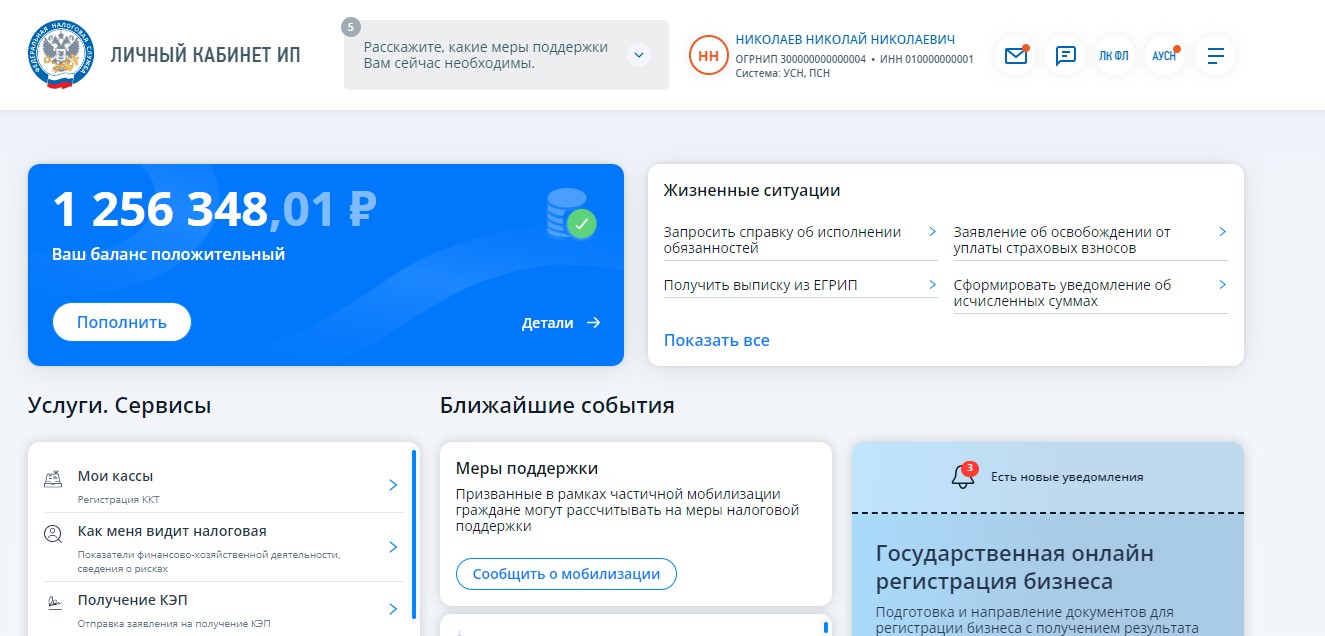
Task: Click НИКОЛАЕВ НИКОЛАЙ НИКОЛАЕВИЧ profile name
Action: point(844,38)
